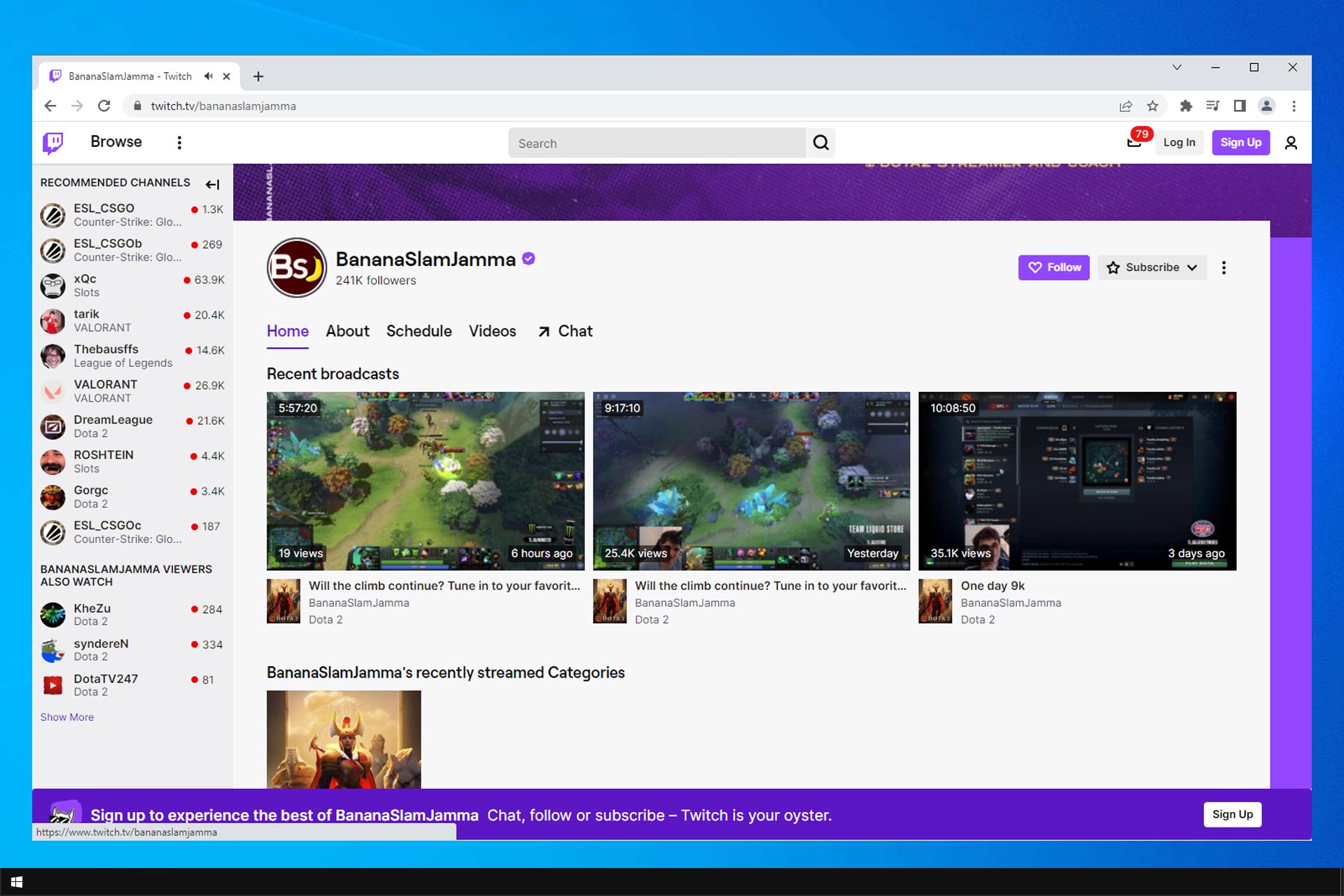
Task: Open the user account icon menu
Action: click(x=1291, y=143)
